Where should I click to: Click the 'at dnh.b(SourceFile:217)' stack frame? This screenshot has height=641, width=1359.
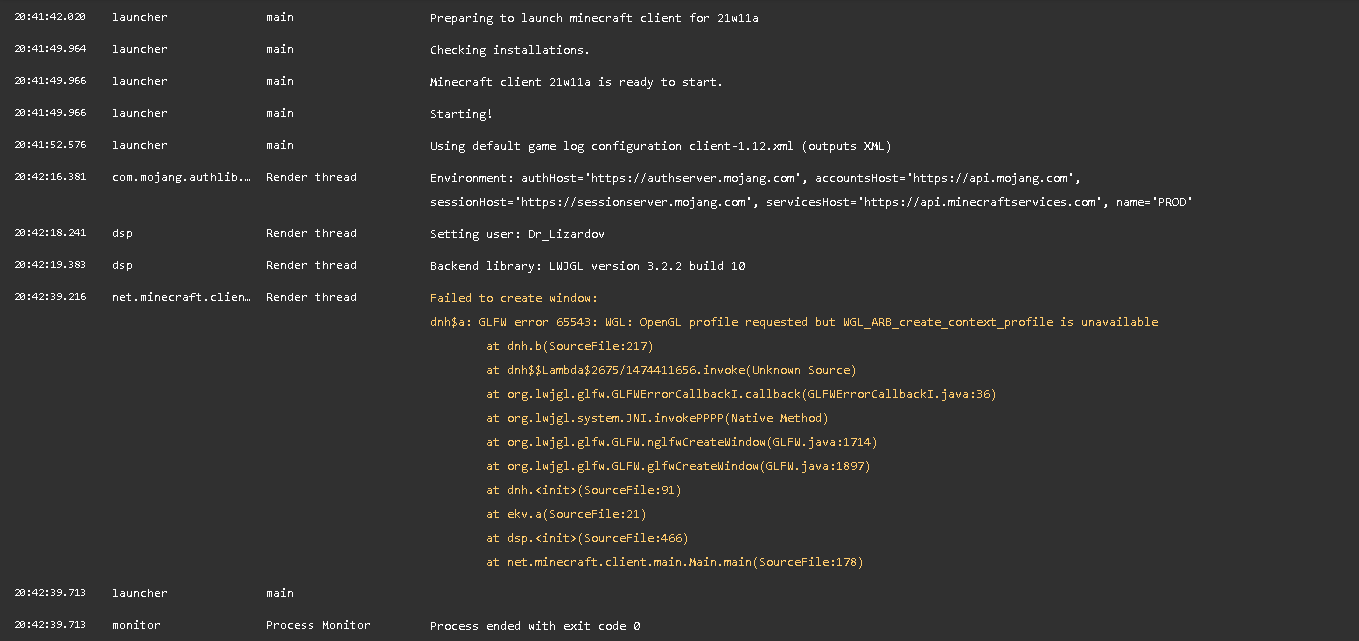point(569,346)
